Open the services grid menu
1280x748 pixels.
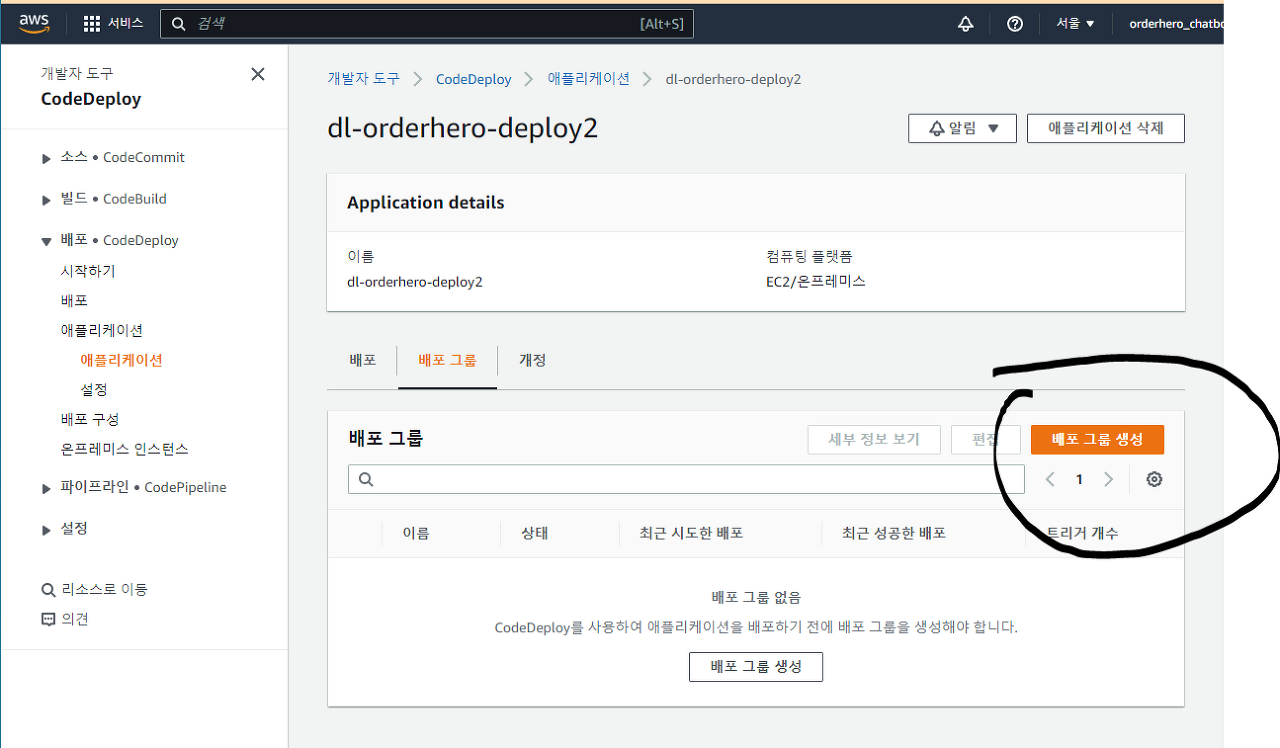pos(113,23)
